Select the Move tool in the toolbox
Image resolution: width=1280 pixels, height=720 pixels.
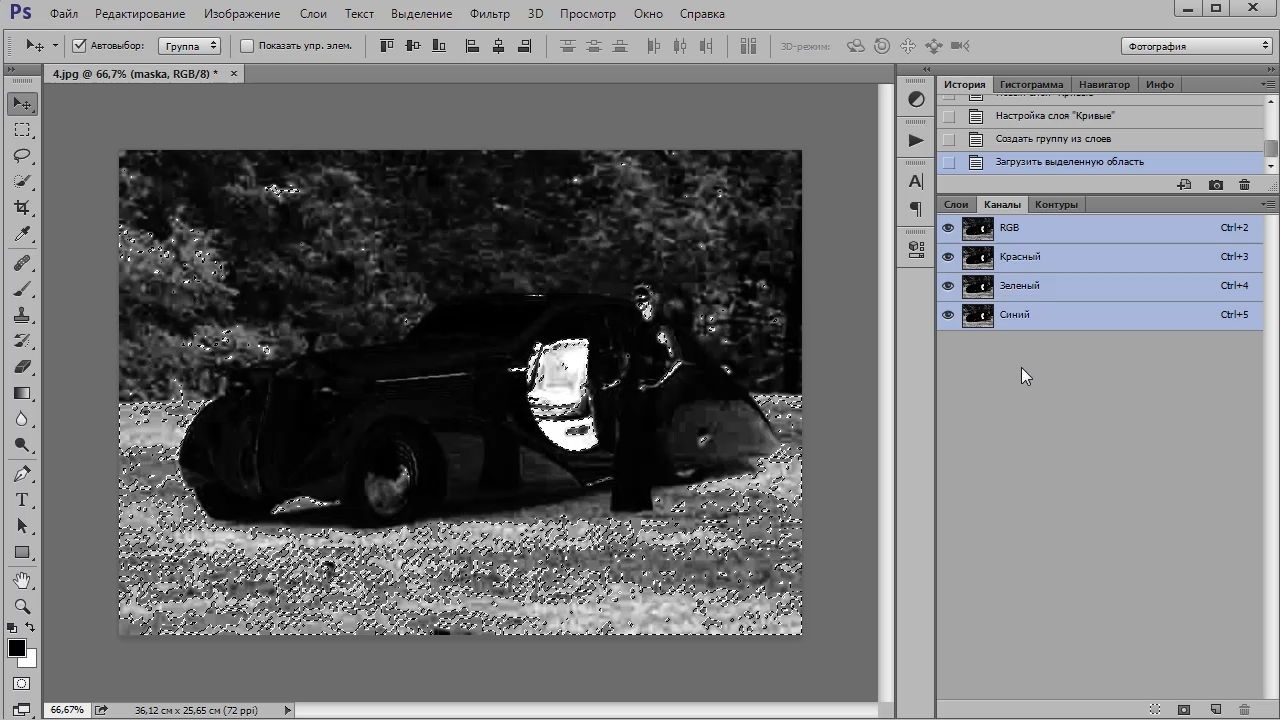pos(22,104)
